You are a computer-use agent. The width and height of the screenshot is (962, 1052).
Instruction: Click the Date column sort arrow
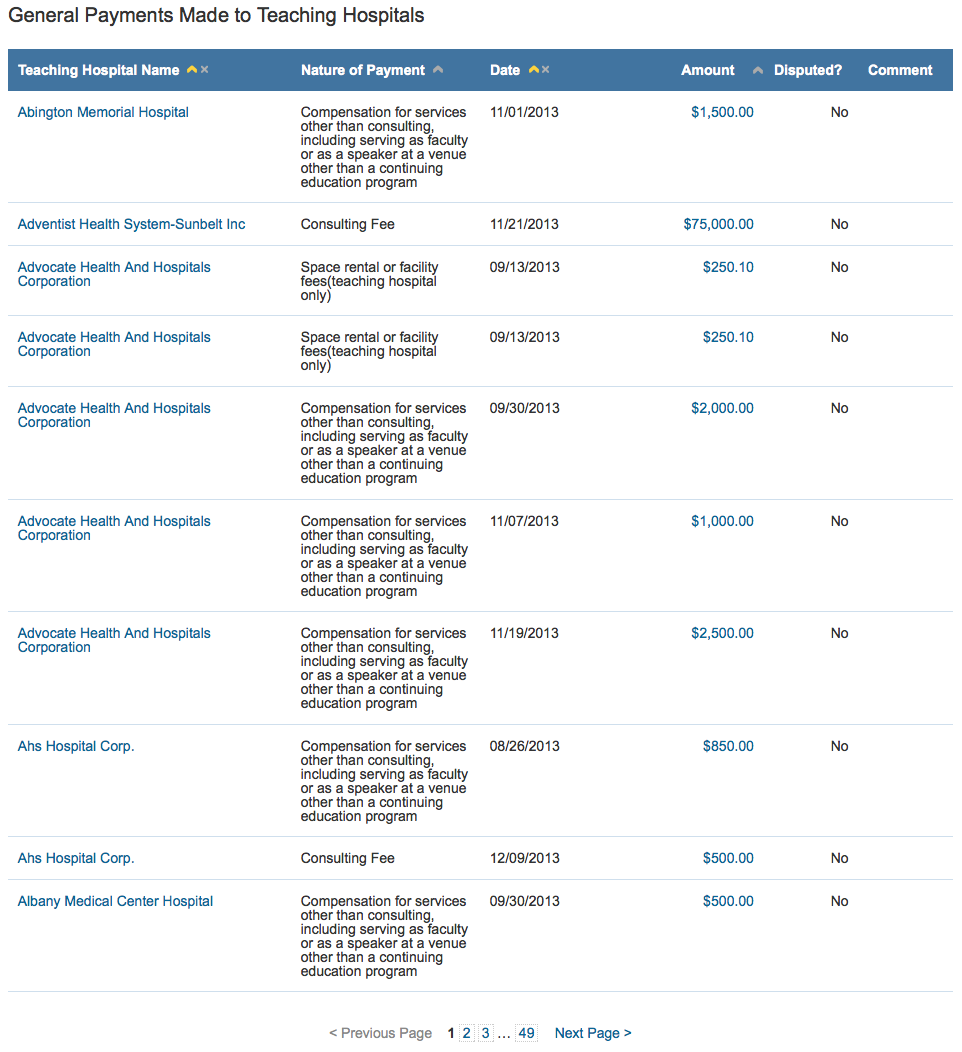click(534, 70)
